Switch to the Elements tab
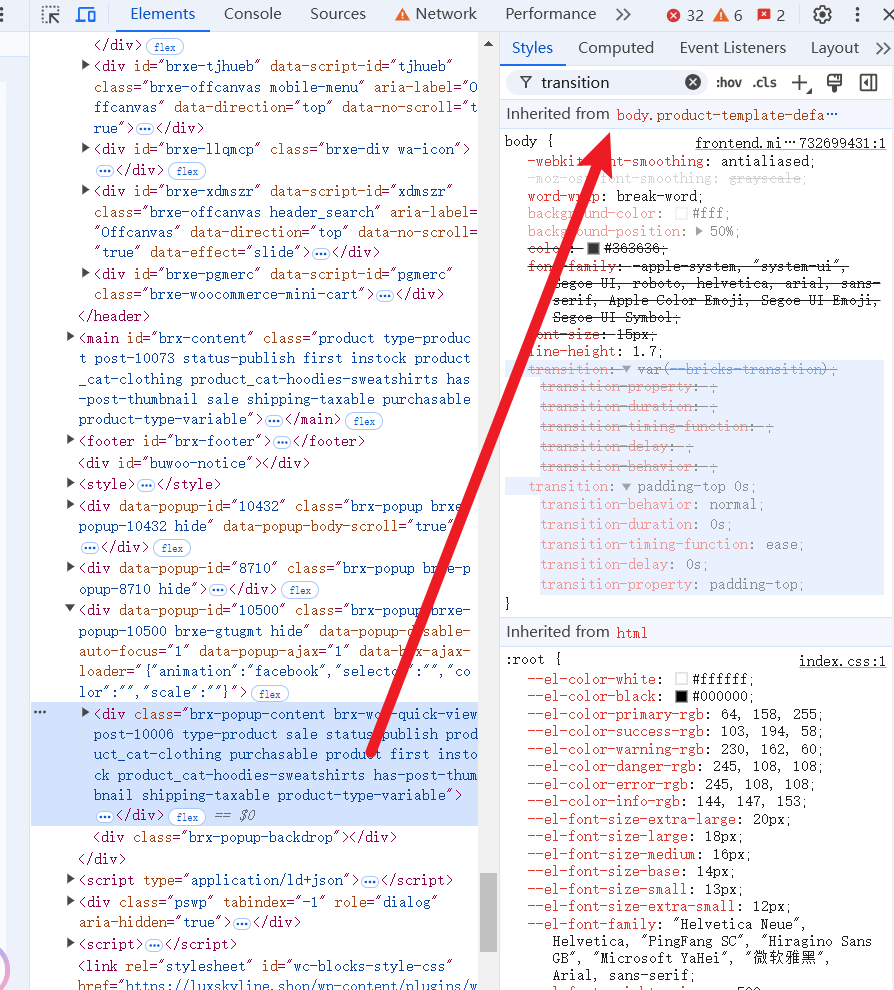 coord(163,14)
